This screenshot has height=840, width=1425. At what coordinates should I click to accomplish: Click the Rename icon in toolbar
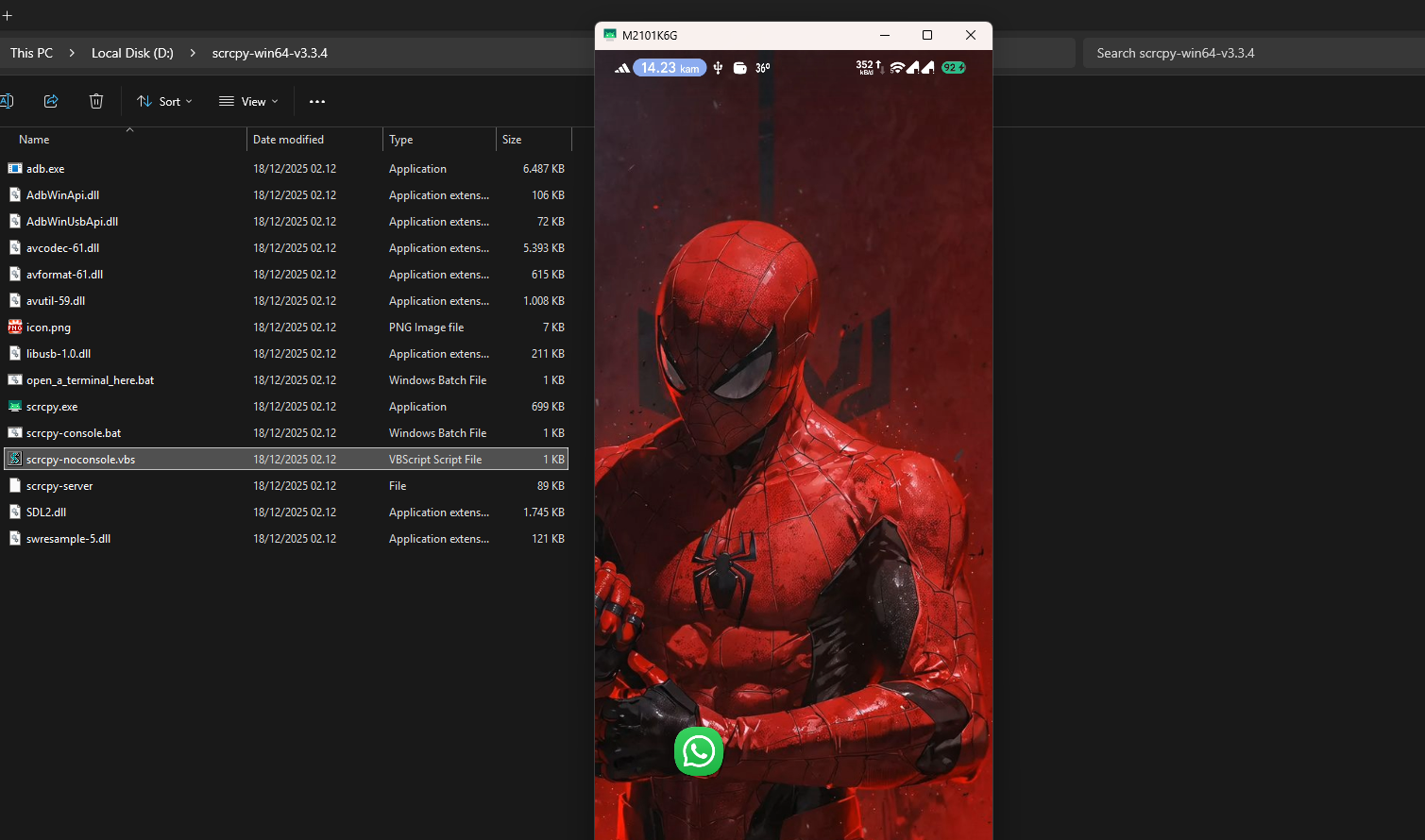[x=7, y=101]
